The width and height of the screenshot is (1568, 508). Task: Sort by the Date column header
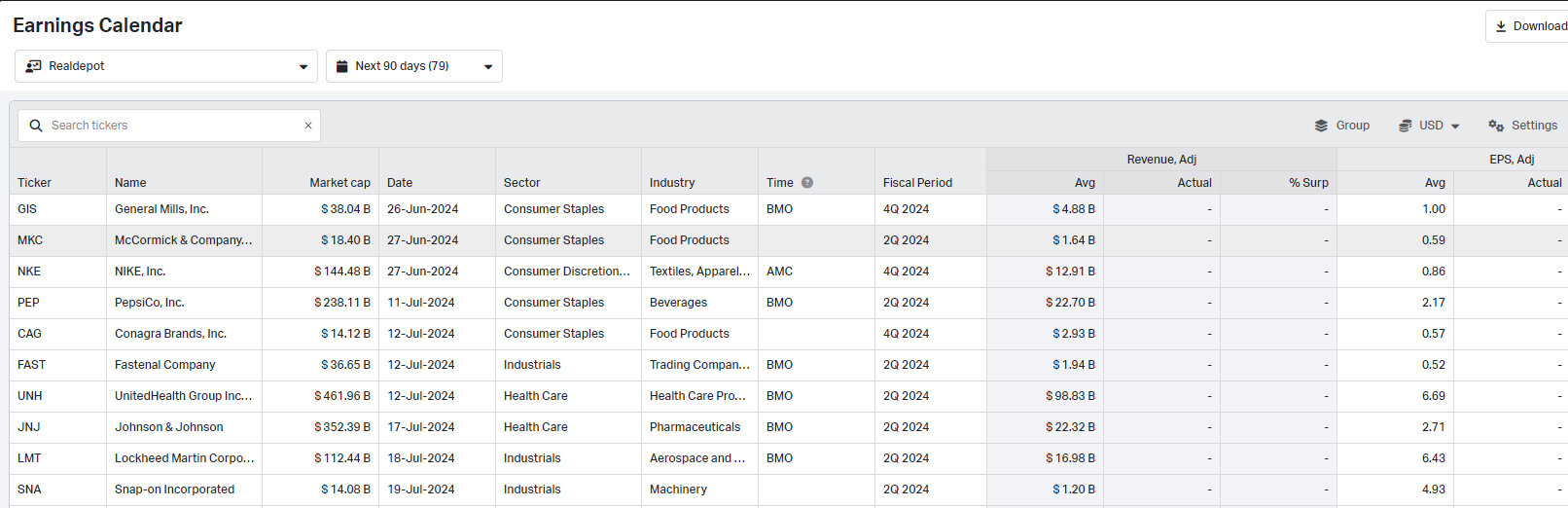point(400,182)
